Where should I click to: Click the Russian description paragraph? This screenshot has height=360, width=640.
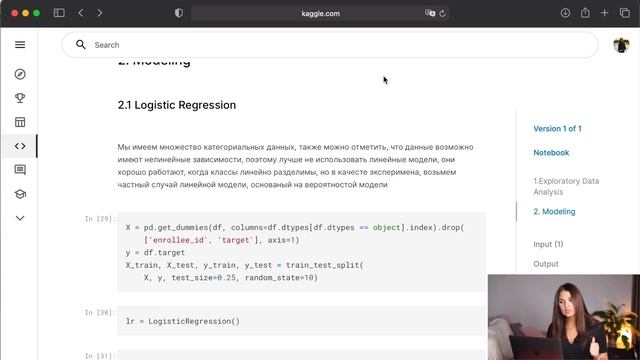(x=296, y=166)
